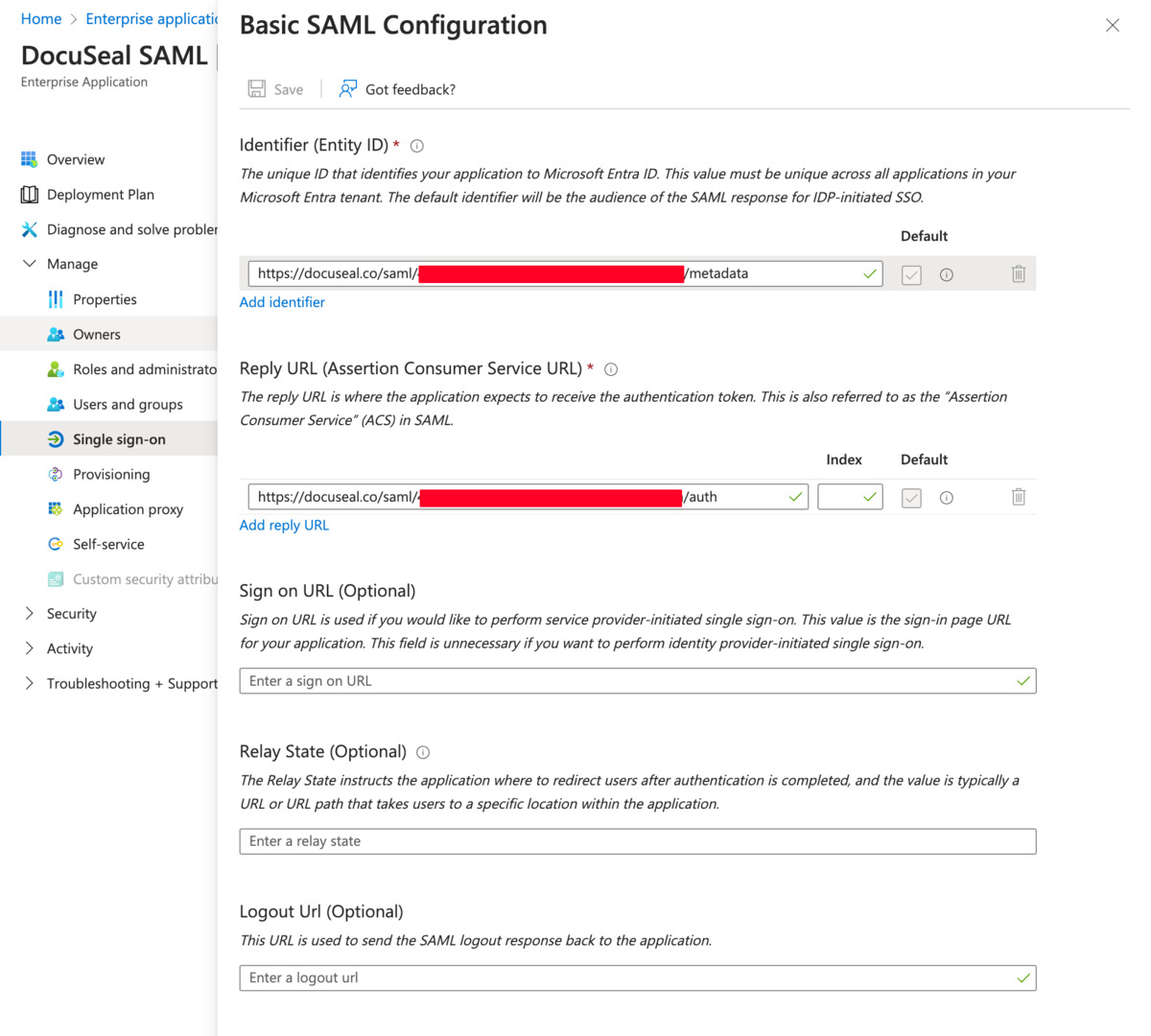Click the Self-service icon
Image resolution: width=1151 pixels, height=1036 pixels.
pyautogui.click(x=56, y=544)
